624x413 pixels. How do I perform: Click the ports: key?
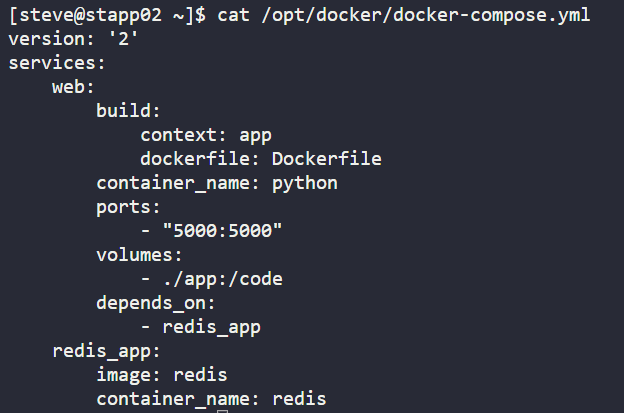[128, 208]
